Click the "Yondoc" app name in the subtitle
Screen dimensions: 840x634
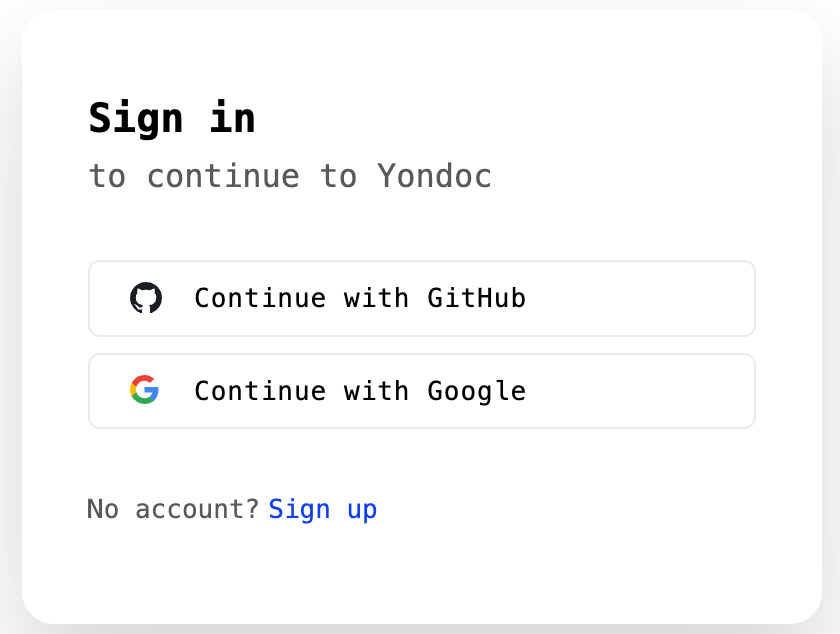coord(434,176)
